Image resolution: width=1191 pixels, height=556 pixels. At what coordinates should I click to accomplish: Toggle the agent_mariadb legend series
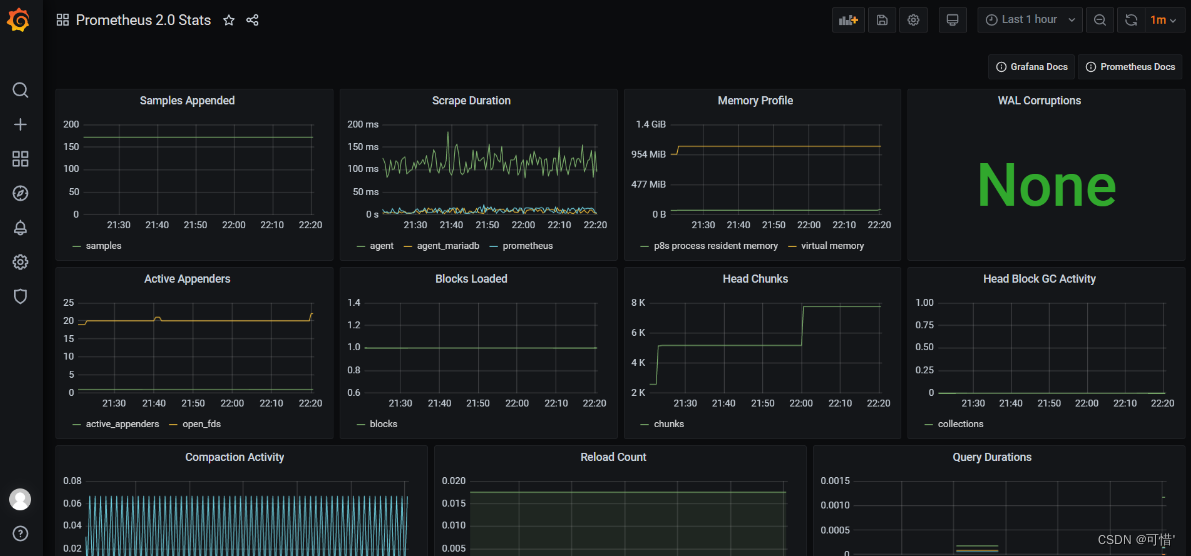[447, 246]
